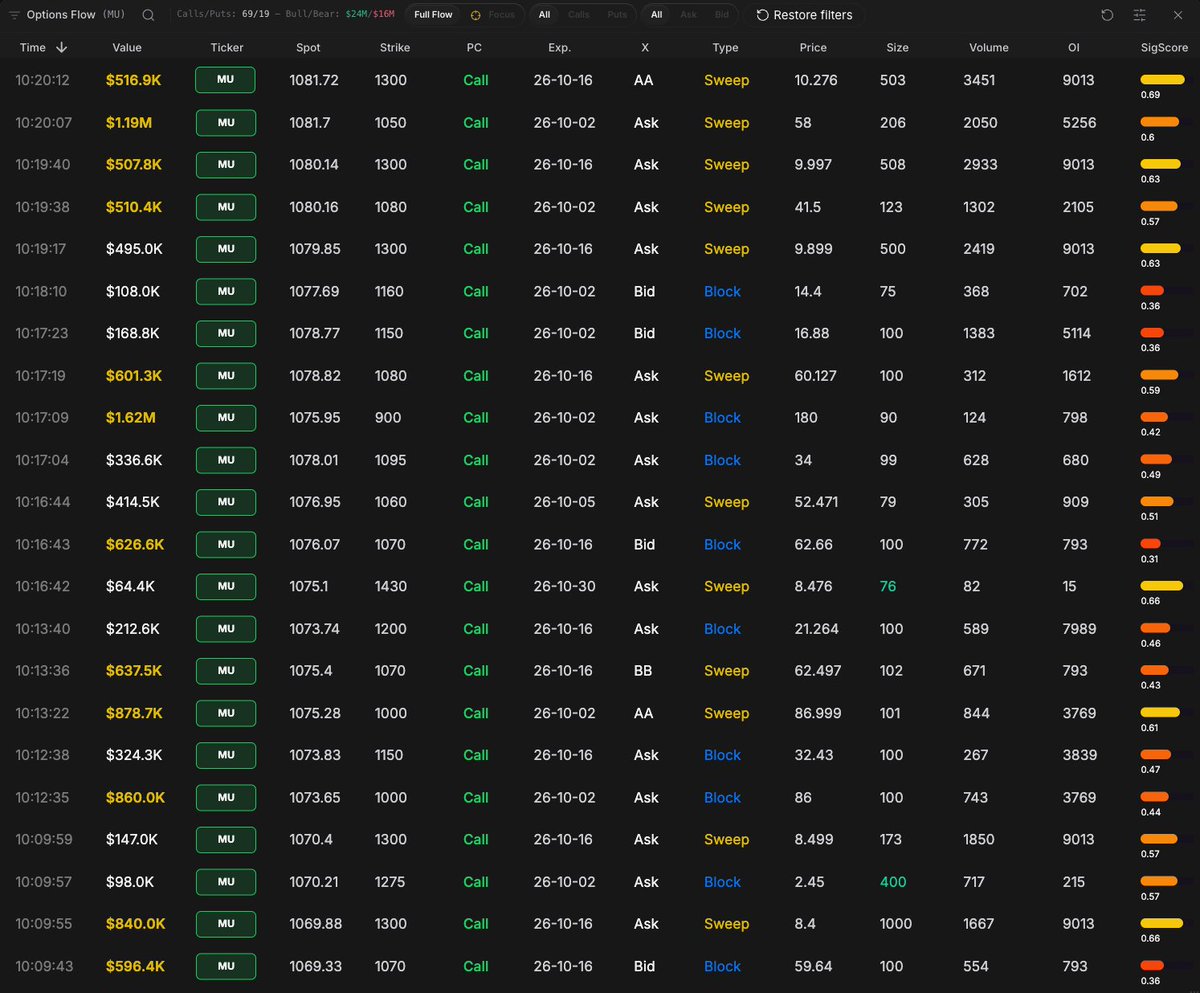Click the price 86.999 cell
This screenshot has height=993, width=1200.
tap(818, 713)
